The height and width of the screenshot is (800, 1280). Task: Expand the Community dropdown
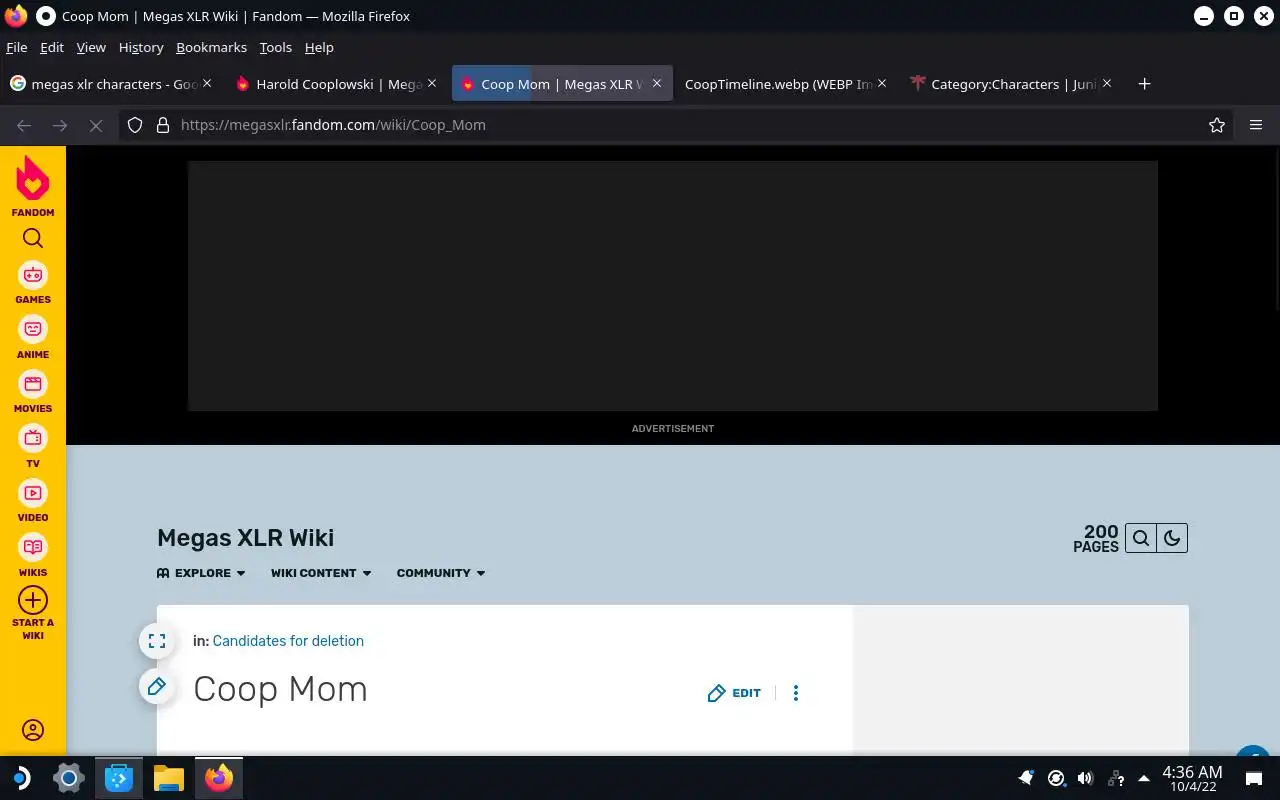[441, 573]
